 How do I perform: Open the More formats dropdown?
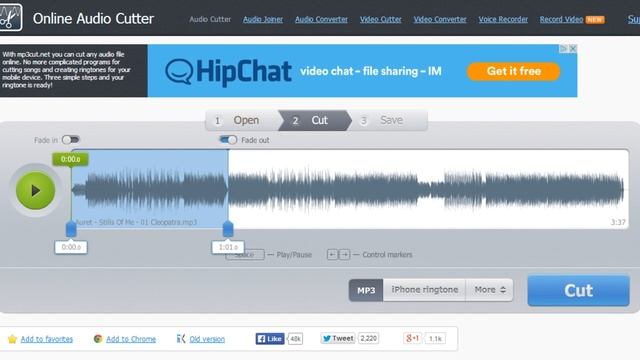click(489, 290)
